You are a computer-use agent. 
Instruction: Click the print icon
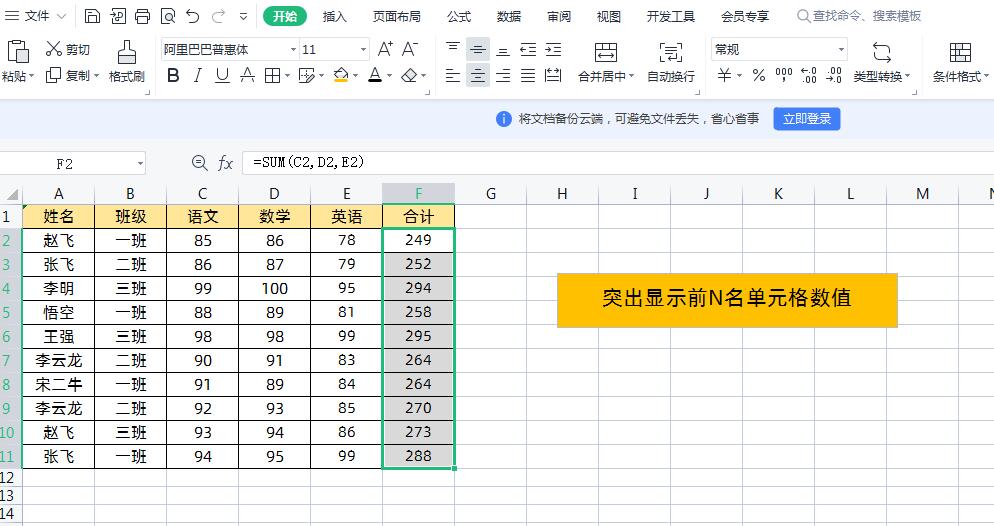pos(143,16)
